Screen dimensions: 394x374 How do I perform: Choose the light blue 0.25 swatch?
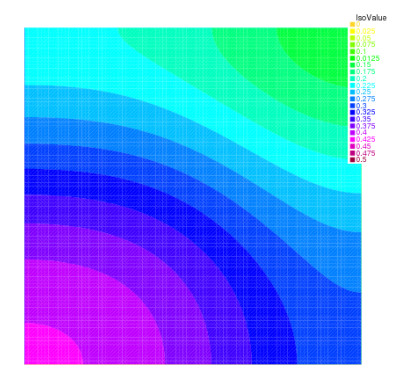(x=352, y=92)
